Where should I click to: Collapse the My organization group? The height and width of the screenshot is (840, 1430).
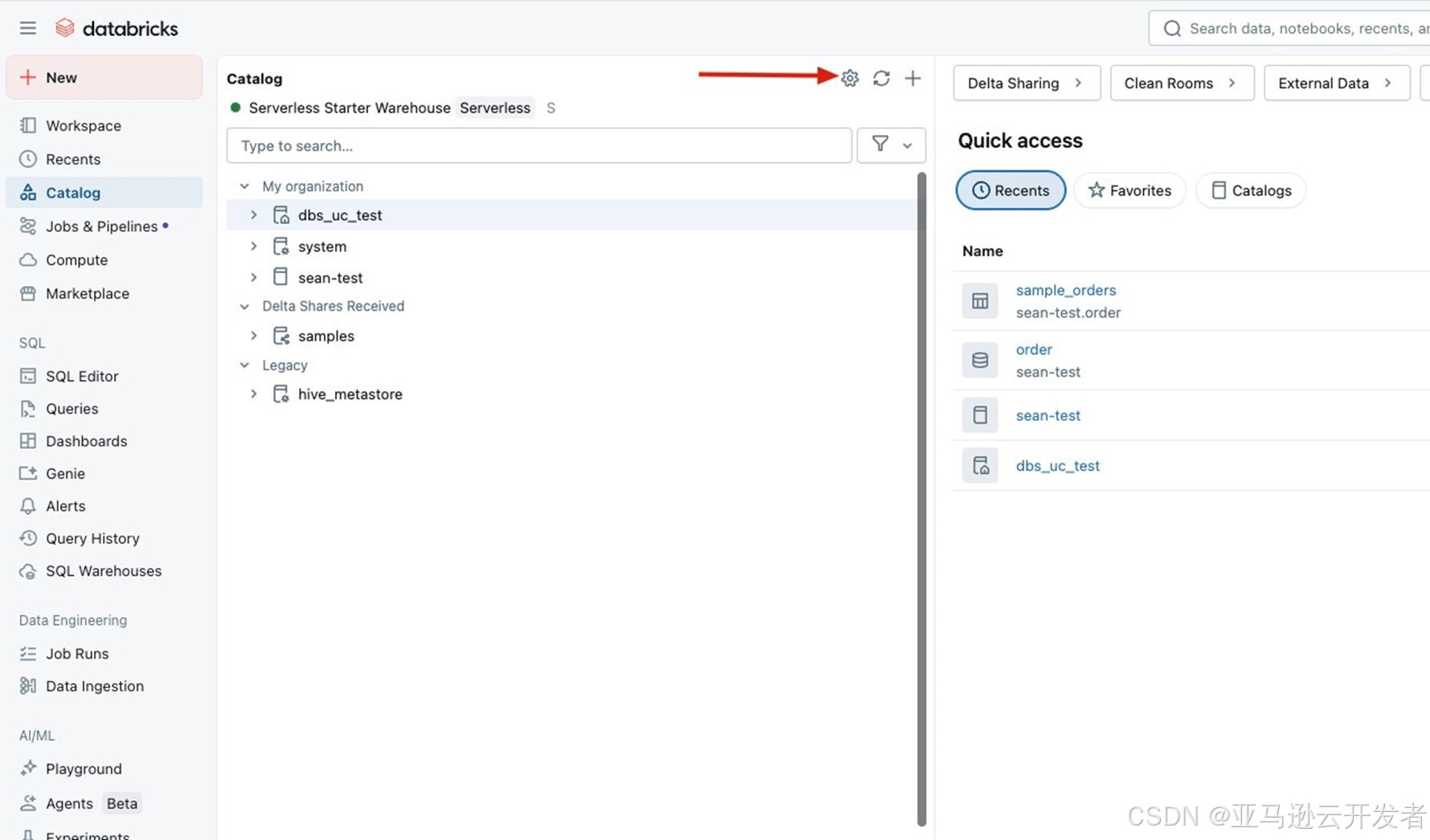(x=244, y=186)
